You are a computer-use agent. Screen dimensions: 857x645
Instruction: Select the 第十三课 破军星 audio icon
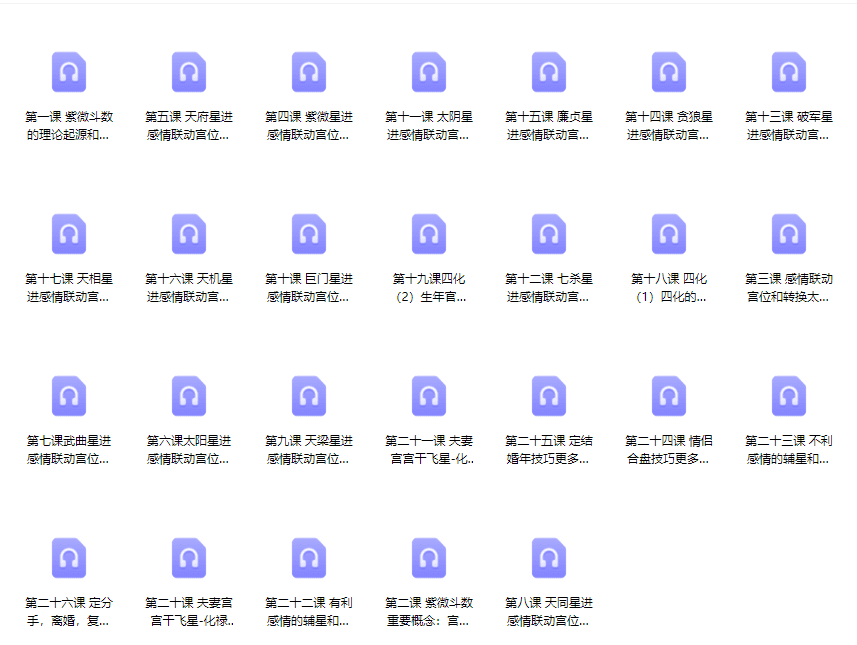[789, 73]
